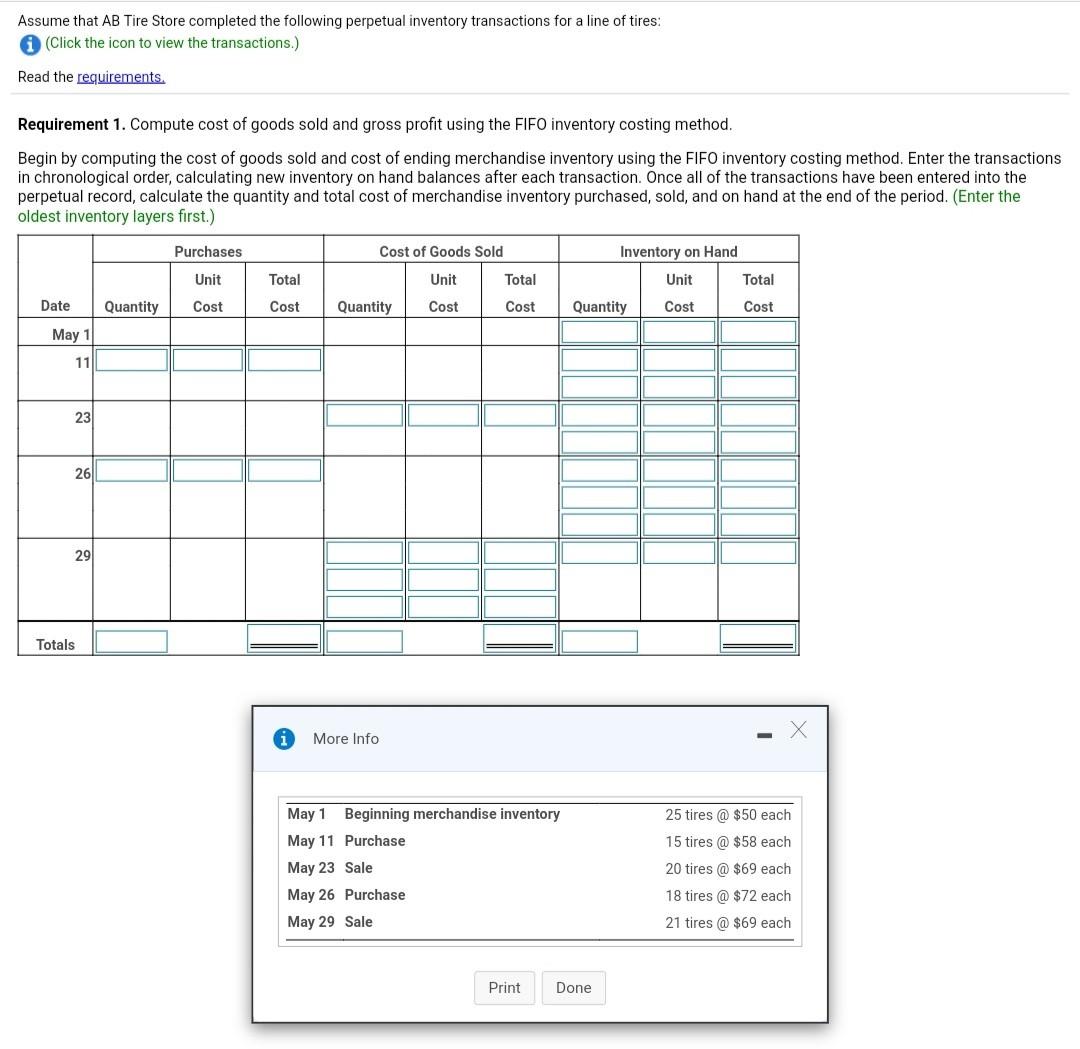
Task: Select Totals Cost of Goods Sold Quantity field
Action: pyautogui.click(x=364, y=641)
